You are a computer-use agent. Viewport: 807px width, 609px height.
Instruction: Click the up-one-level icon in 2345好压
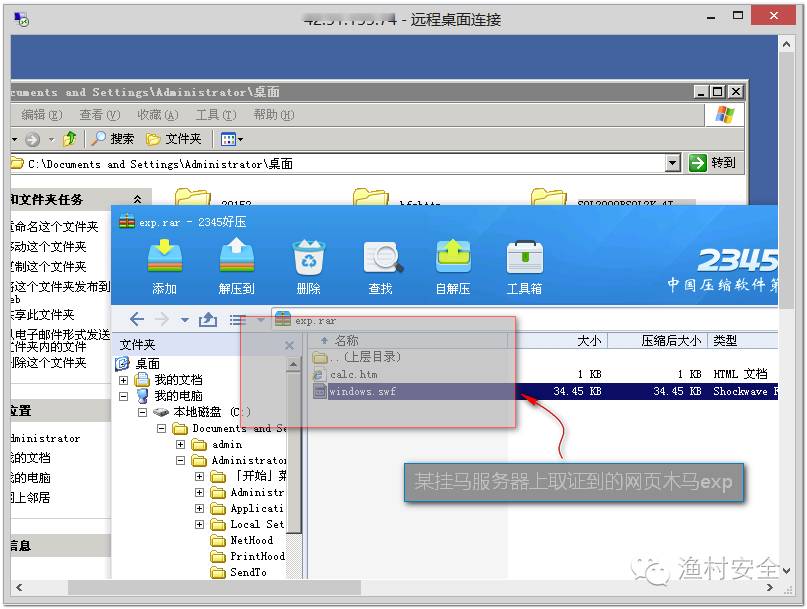tap(207, 320)
